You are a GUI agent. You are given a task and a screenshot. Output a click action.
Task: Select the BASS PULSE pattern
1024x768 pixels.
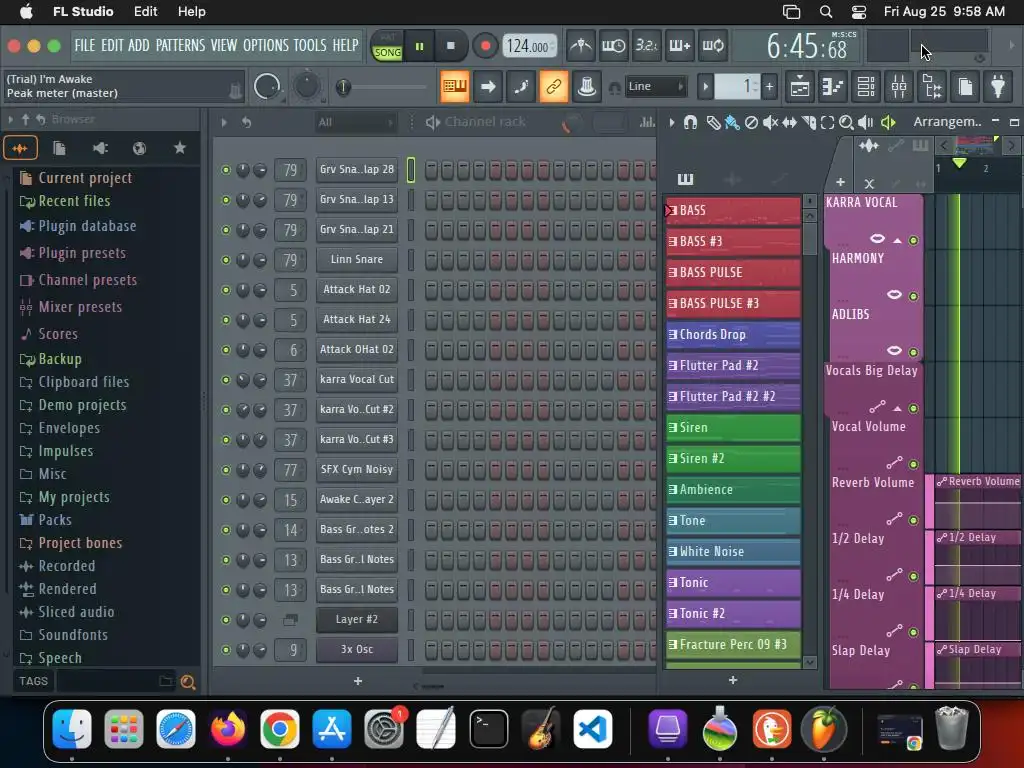(x=733, y=272)
